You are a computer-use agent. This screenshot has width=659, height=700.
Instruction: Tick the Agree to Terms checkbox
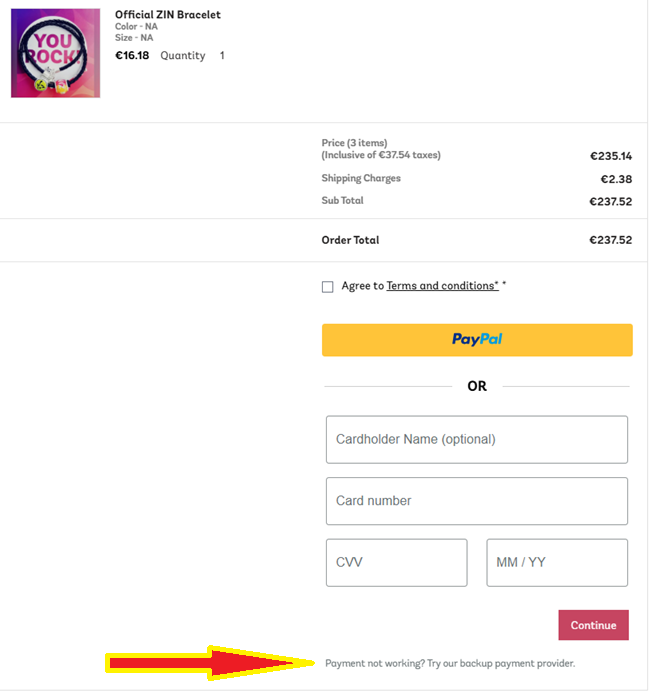(x=328, y=287)
